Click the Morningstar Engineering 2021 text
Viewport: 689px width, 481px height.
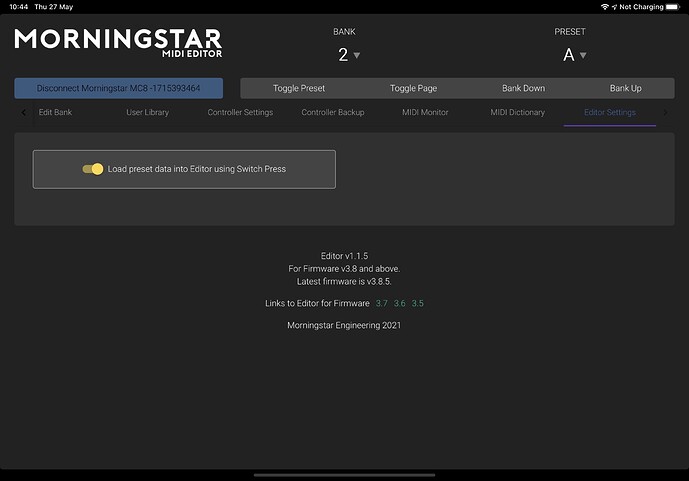[344, 325]
